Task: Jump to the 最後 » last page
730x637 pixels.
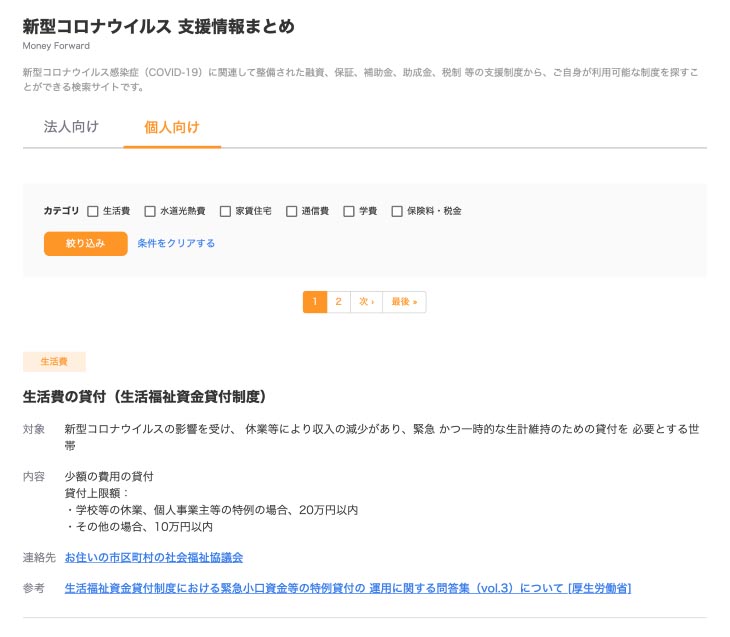Action: 404,302
